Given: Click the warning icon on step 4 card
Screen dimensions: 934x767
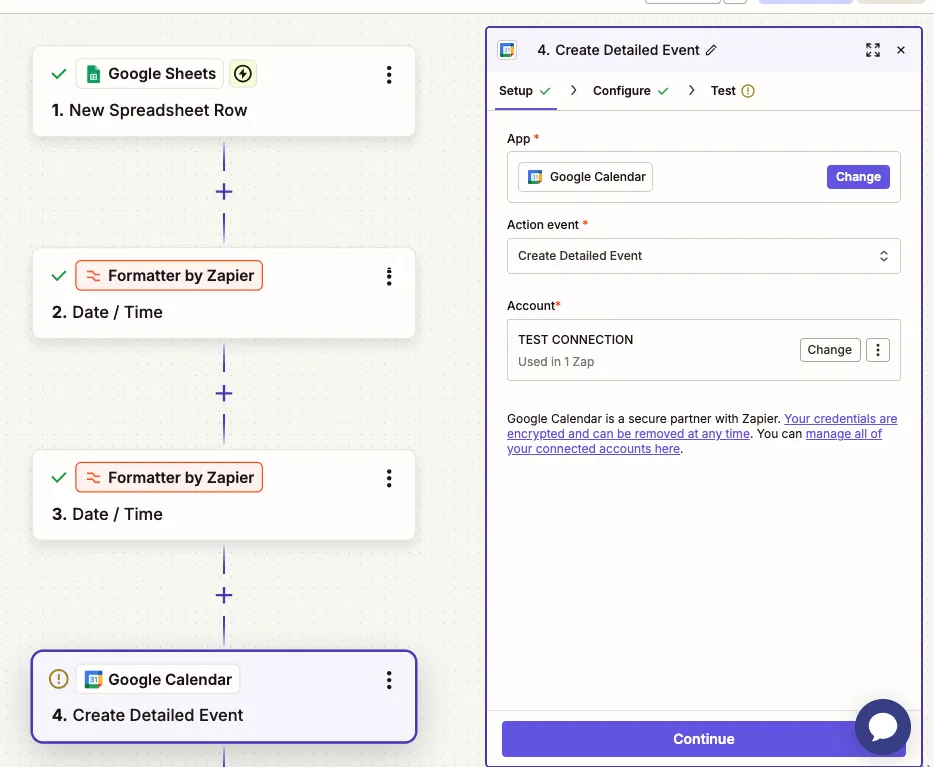Looking at the screenshot, I should [x=58, y=679].
